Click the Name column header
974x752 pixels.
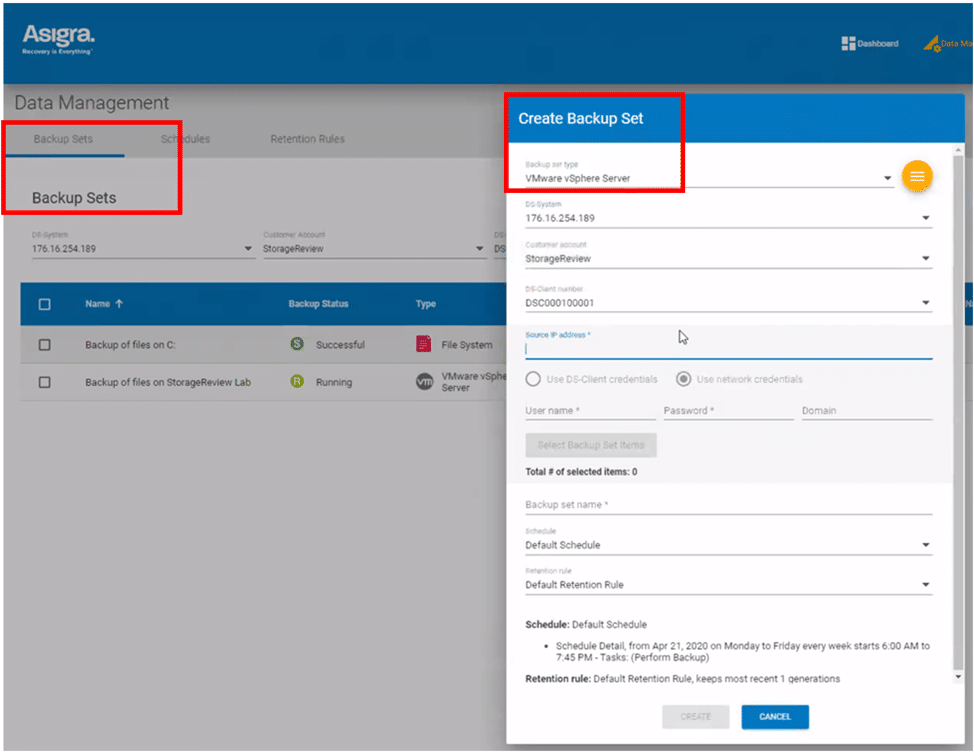tap(98, 304)
